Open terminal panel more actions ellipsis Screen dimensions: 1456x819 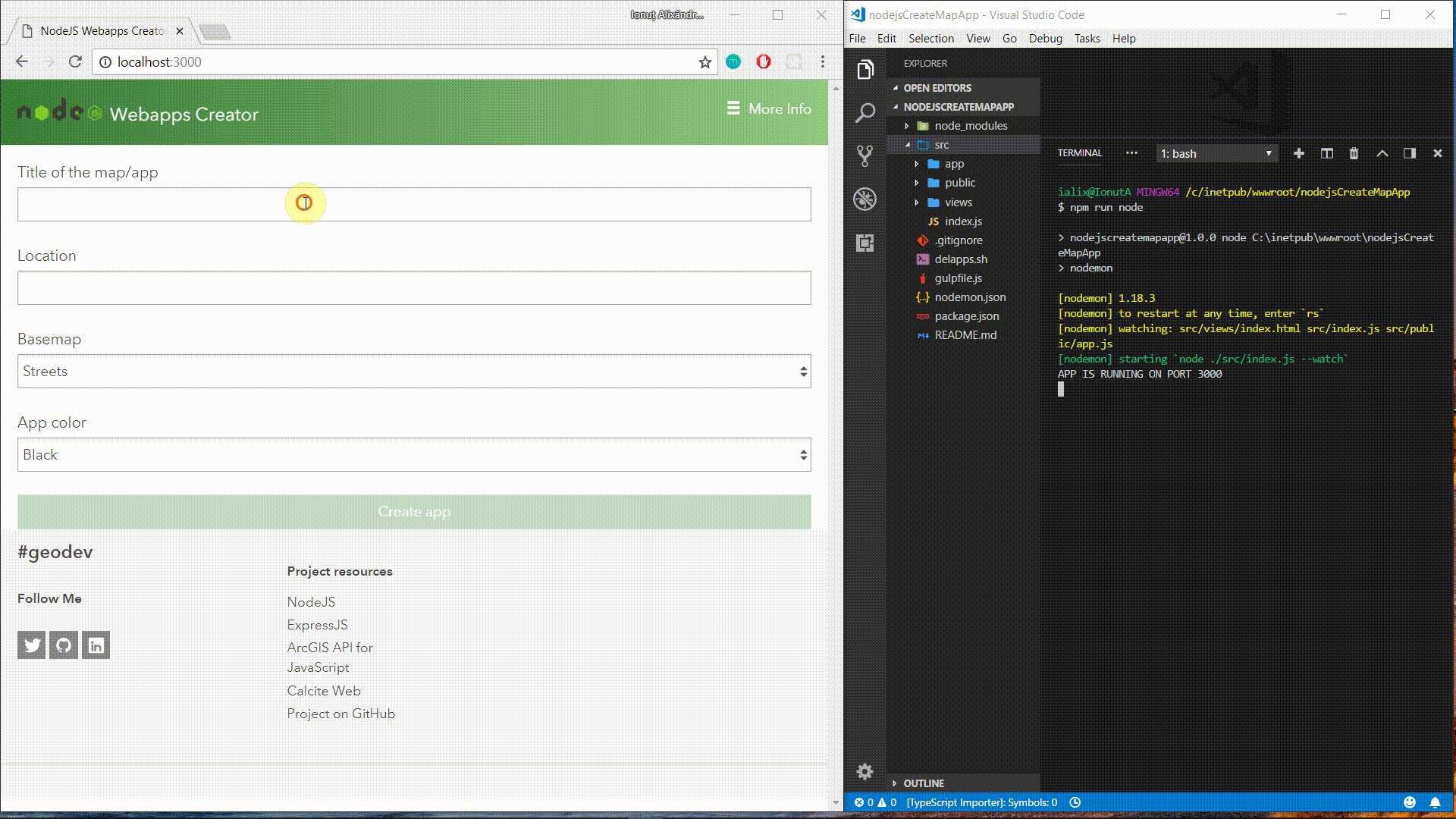point(1132,153)
